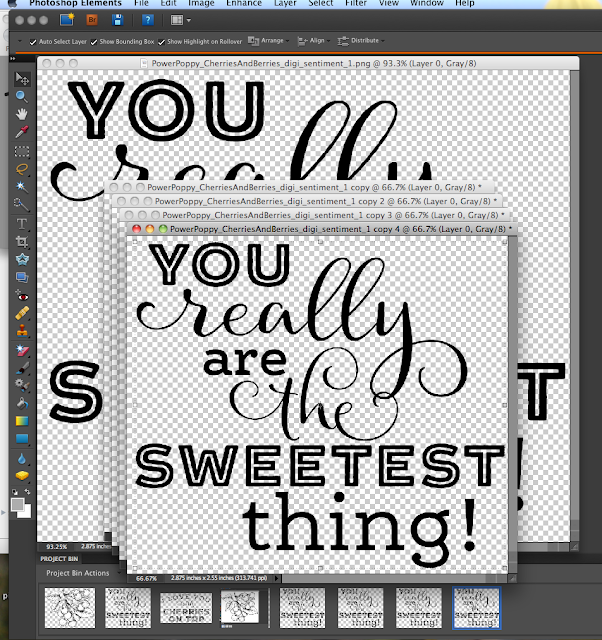Select the Sponge tool
Image resolution: width=602 pixels, height=640 pixels.
(22, 476)
